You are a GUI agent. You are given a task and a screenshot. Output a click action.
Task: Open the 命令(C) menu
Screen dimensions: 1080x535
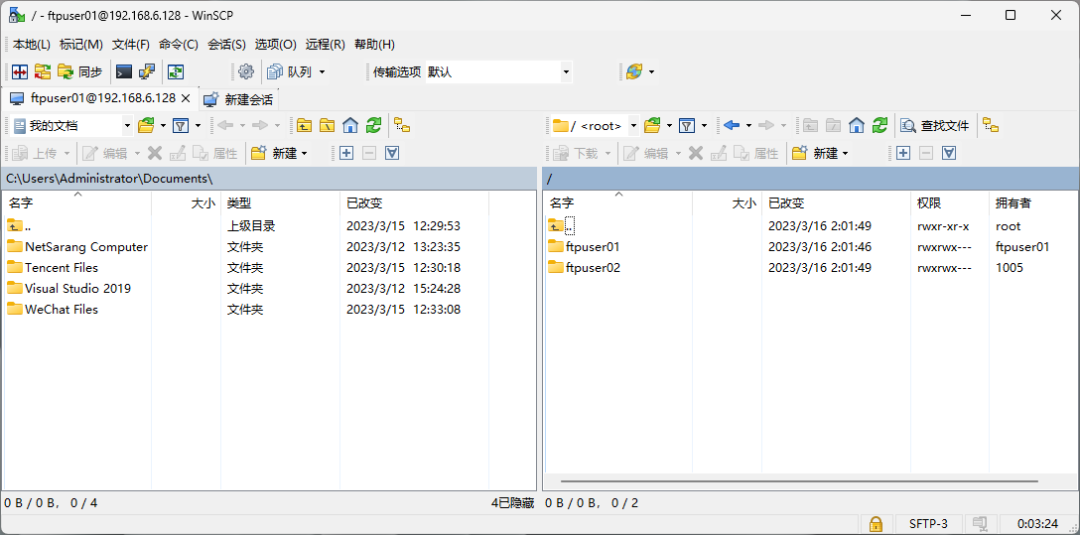pyautogui.click(x=178, y=45)
